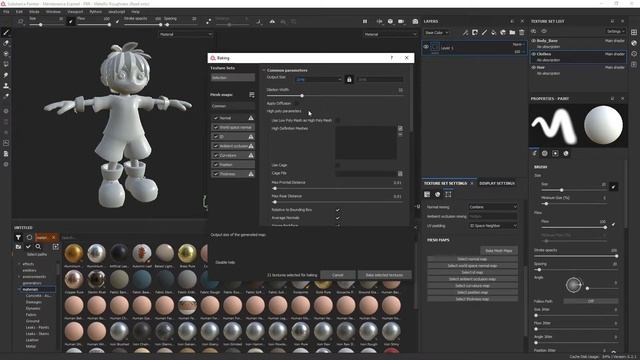Image resolution: width=640 pixels, height=360 pixels.
Task: Open the Window menu
Action: coord(53,12)
